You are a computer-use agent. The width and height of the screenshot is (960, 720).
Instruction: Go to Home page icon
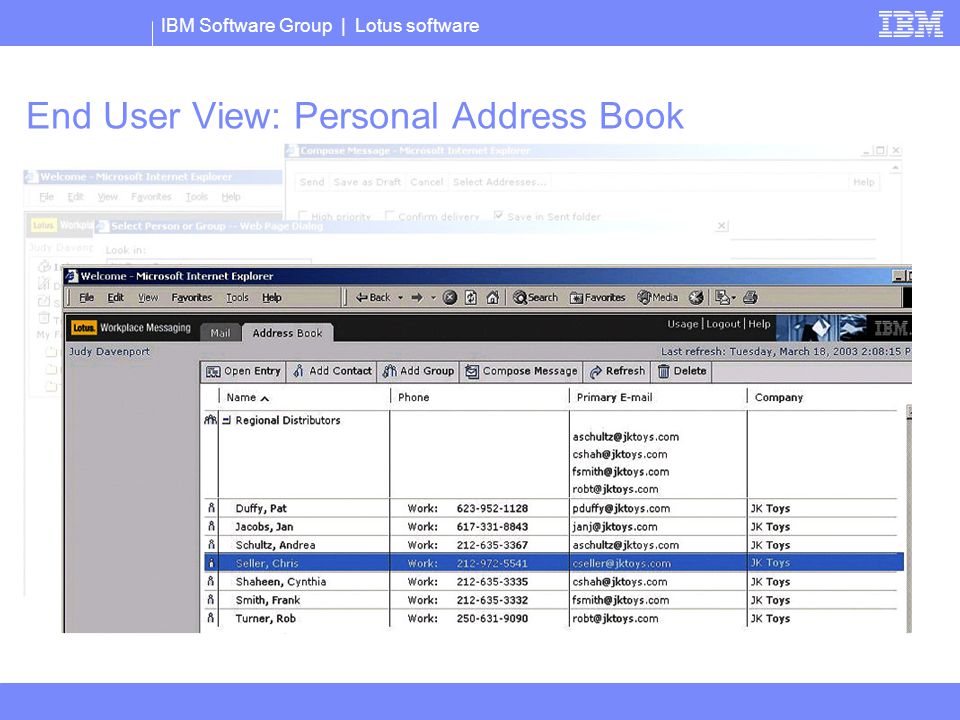click(x=492, y=298)
